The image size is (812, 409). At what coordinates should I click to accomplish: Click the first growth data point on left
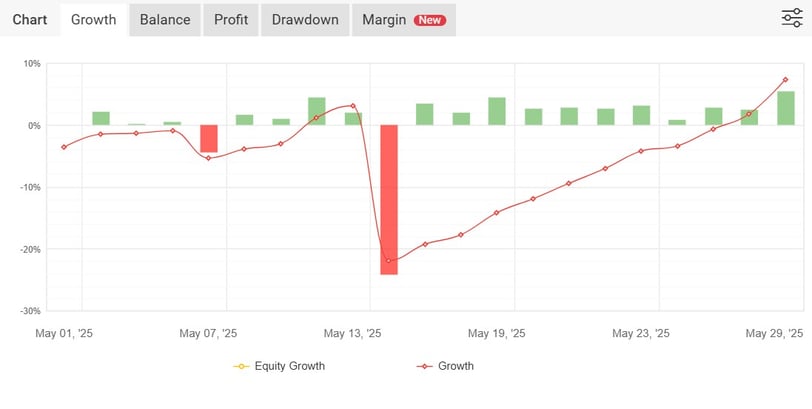pos(64,147)
